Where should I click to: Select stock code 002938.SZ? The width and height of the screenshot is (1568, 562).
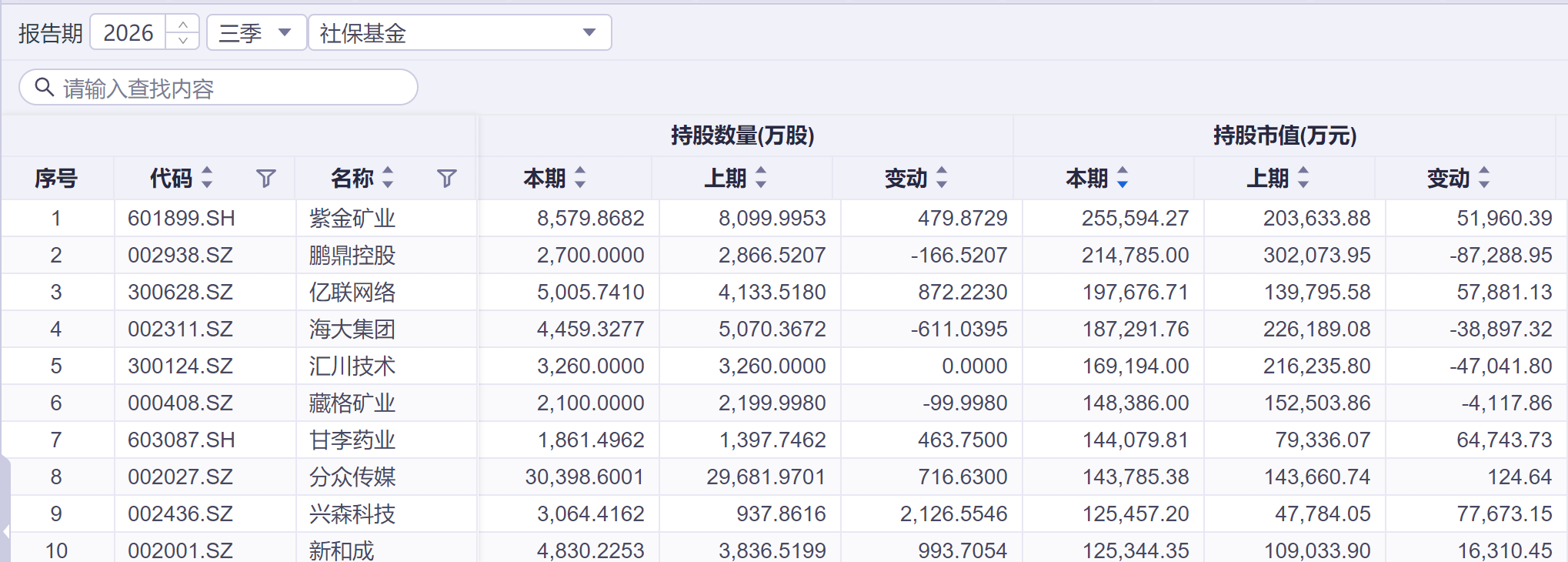coord(180,256)
